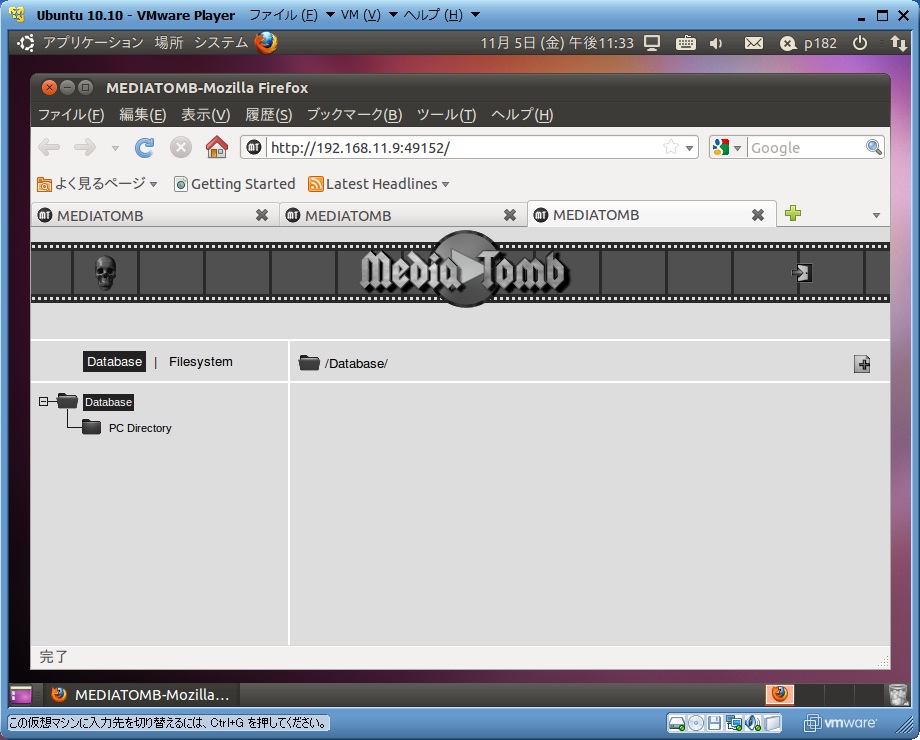Open Getting Started bookmark
Image resolution: width=920 pixels, height=740 pixels.
coord(235,184)
